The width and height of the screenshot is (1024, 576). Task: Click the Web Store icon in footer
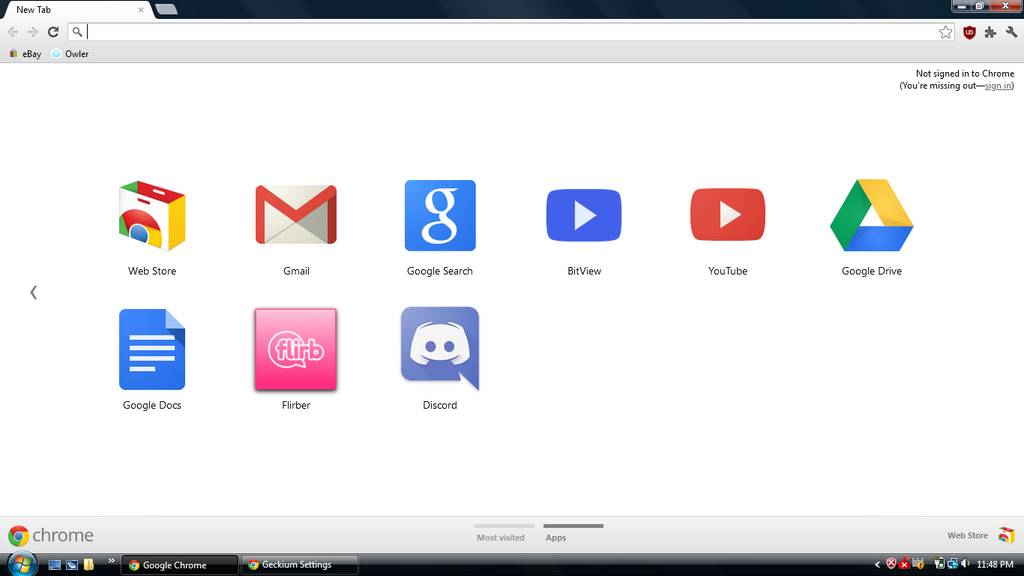[x=1006, y=535]
